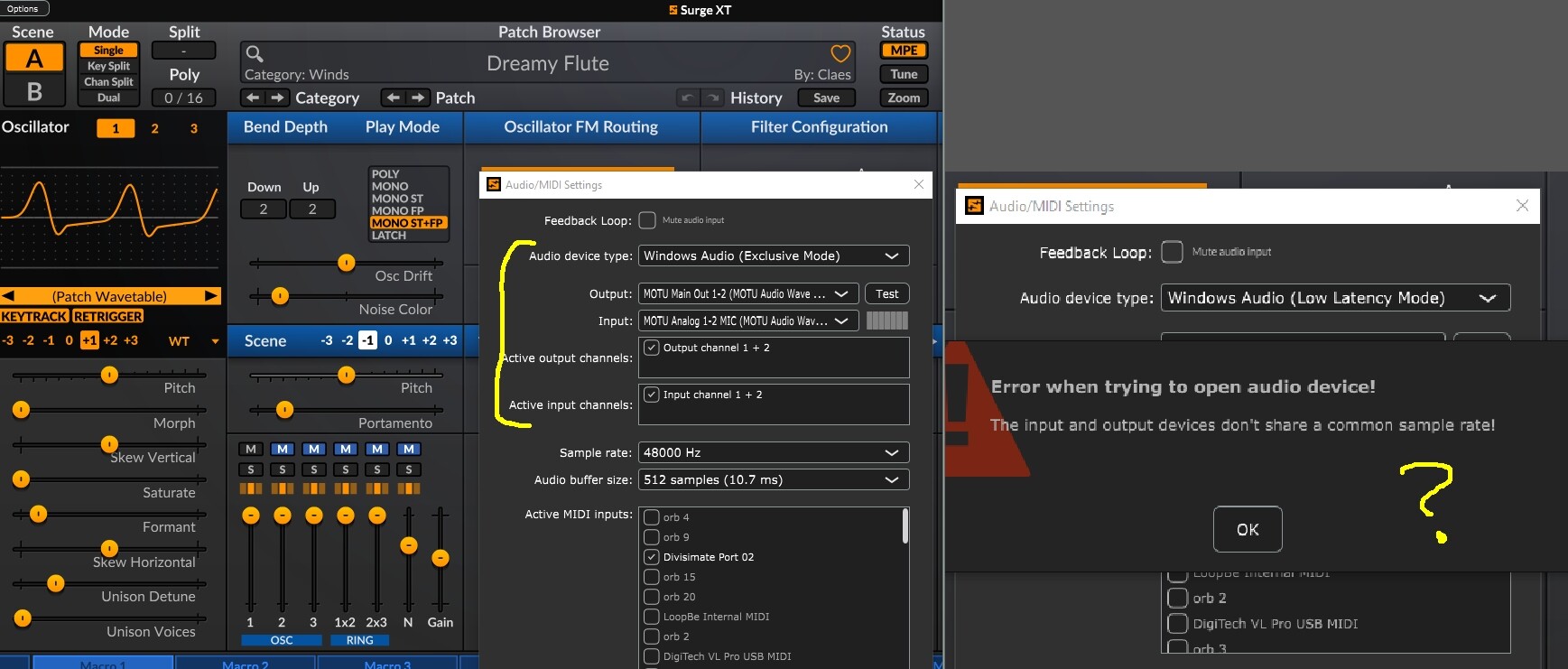Screen dimensions: 1568x669
Task: Switch to Oscillator 3 tab
Action: tap(193, 128)
